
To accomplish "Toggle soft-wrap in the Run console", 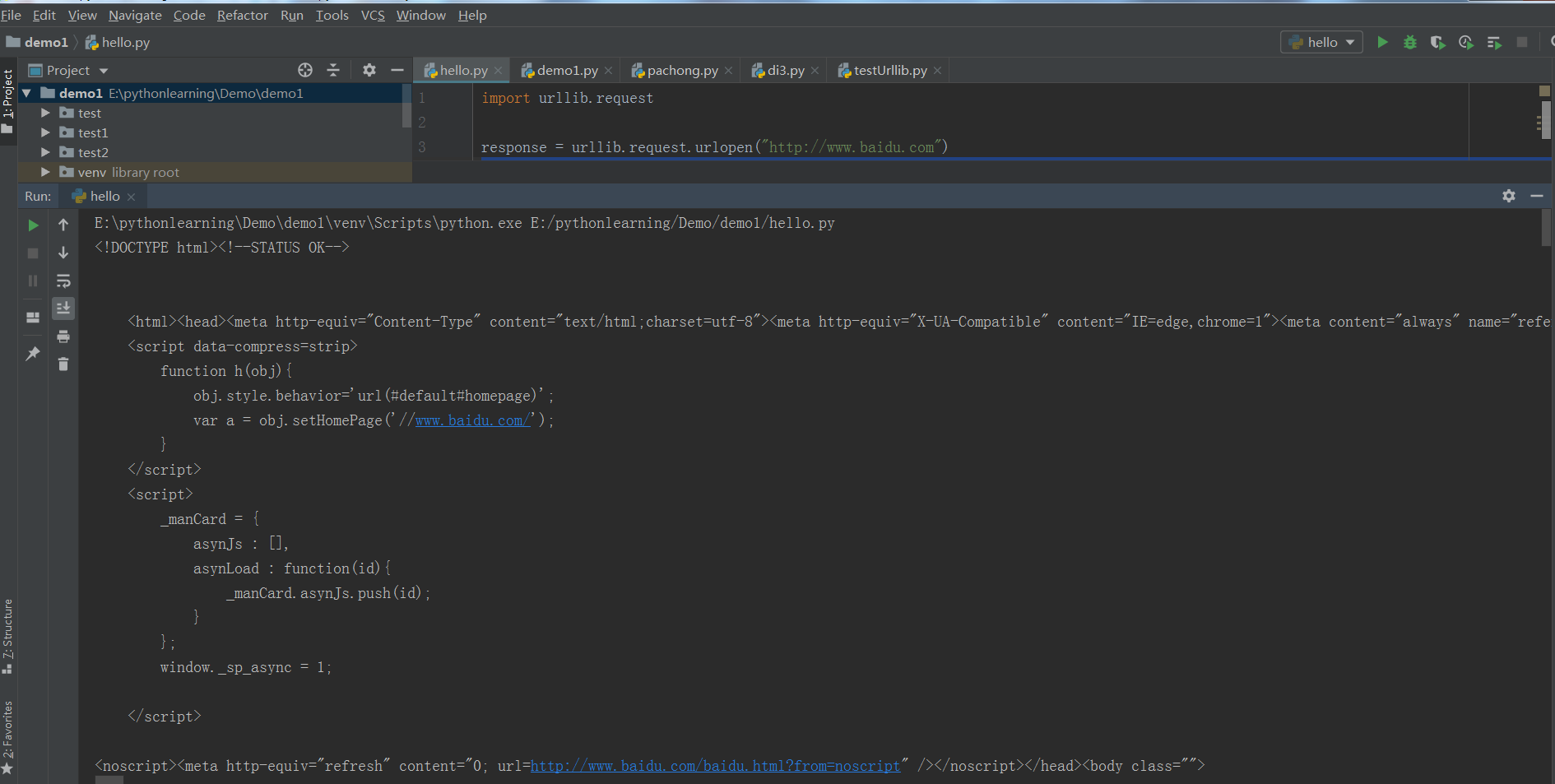I will (64, 281).
